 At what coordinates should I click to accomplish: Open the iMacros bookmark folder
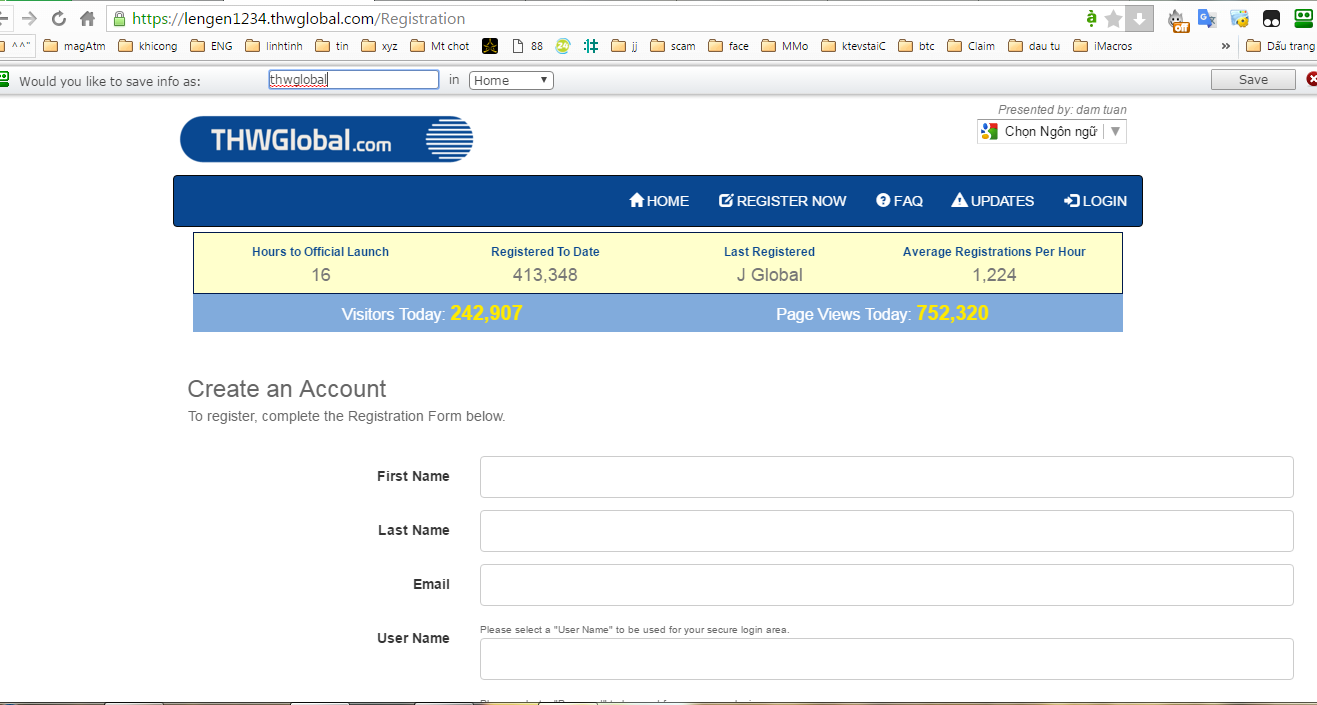[x=1103, y=46]
